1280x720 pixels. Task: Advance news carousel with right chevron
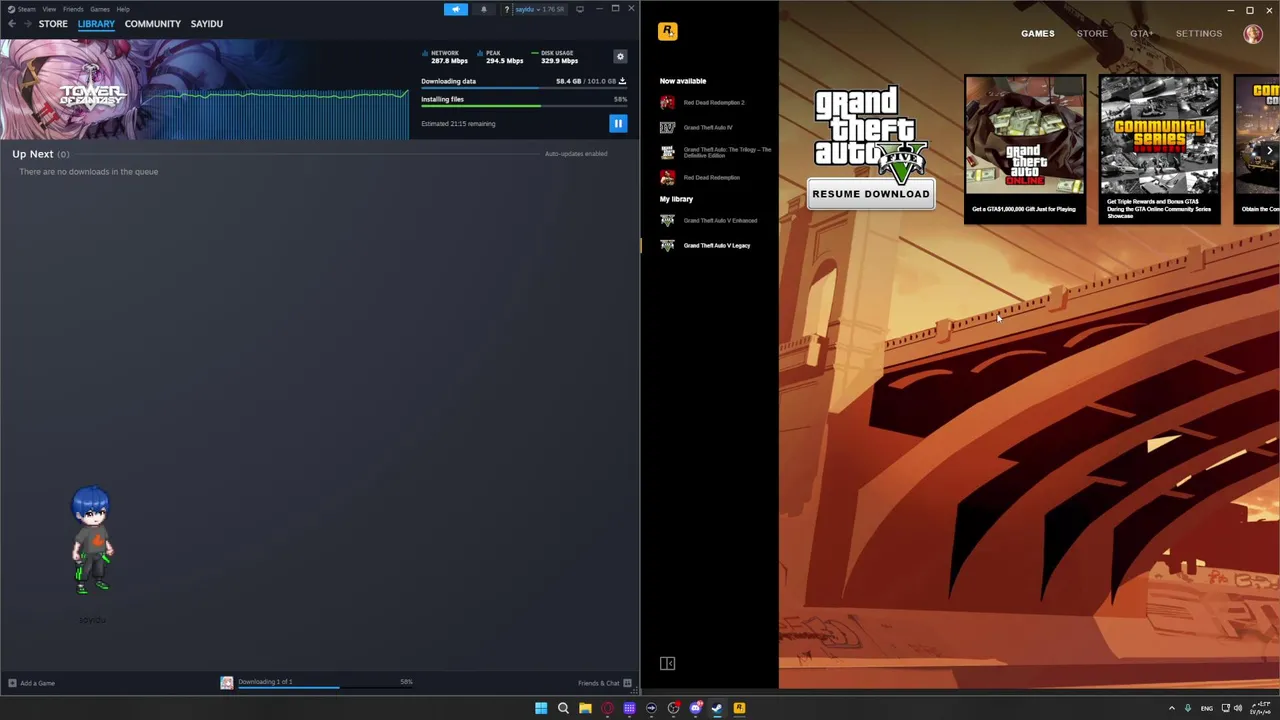[x=1269, y=151]
